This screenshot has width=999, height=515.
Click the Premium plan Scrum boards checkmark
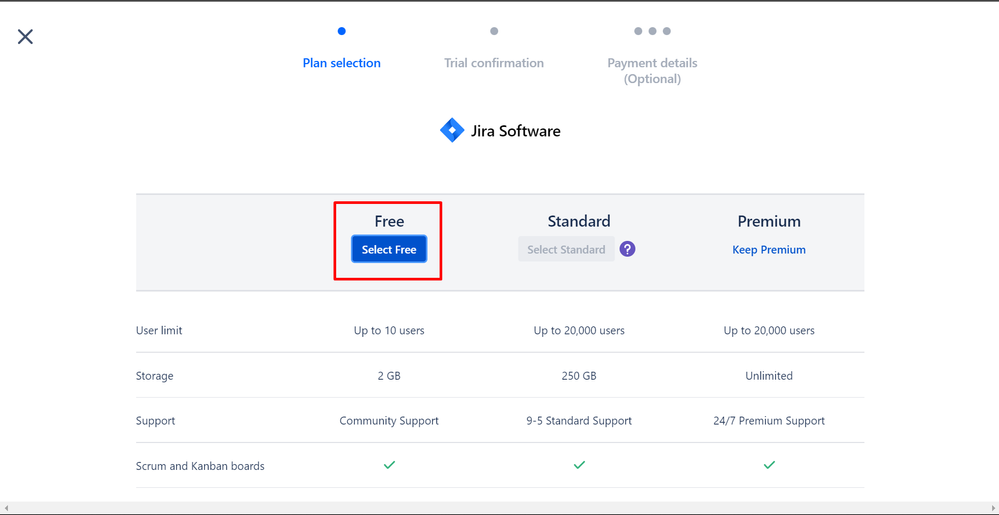coord(769,465)
